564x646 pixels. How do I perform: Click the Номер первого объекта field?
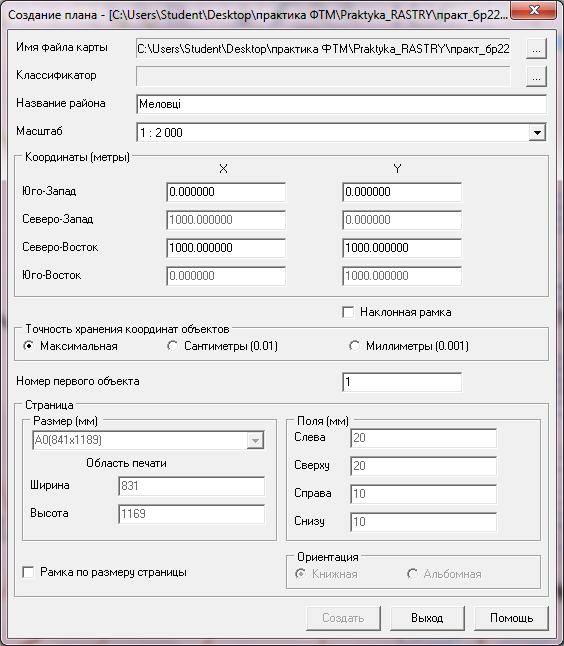402,382
